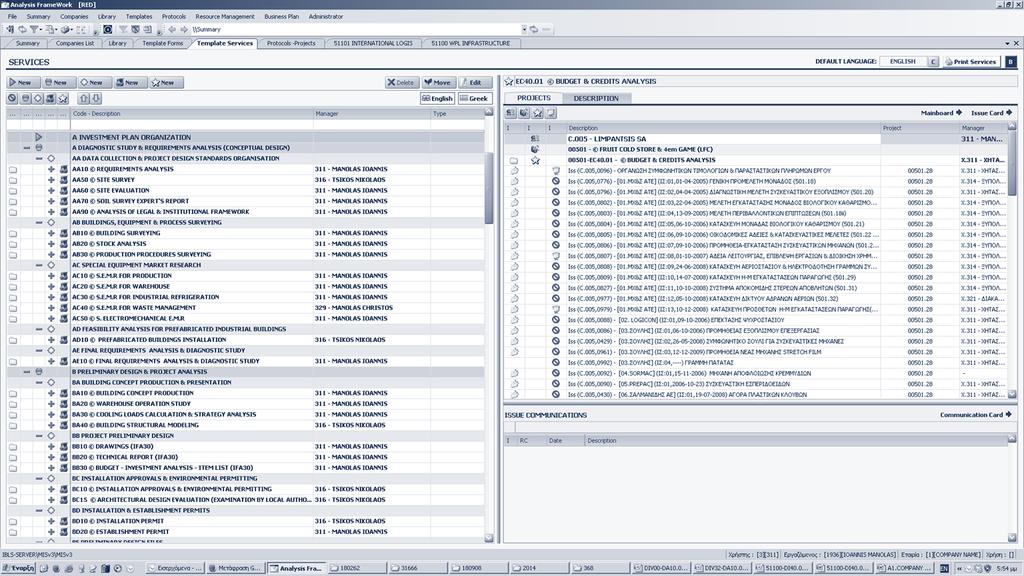1024x576 pixels.
Task: Switch the service list language to Greek
Action: coord(473,99)
